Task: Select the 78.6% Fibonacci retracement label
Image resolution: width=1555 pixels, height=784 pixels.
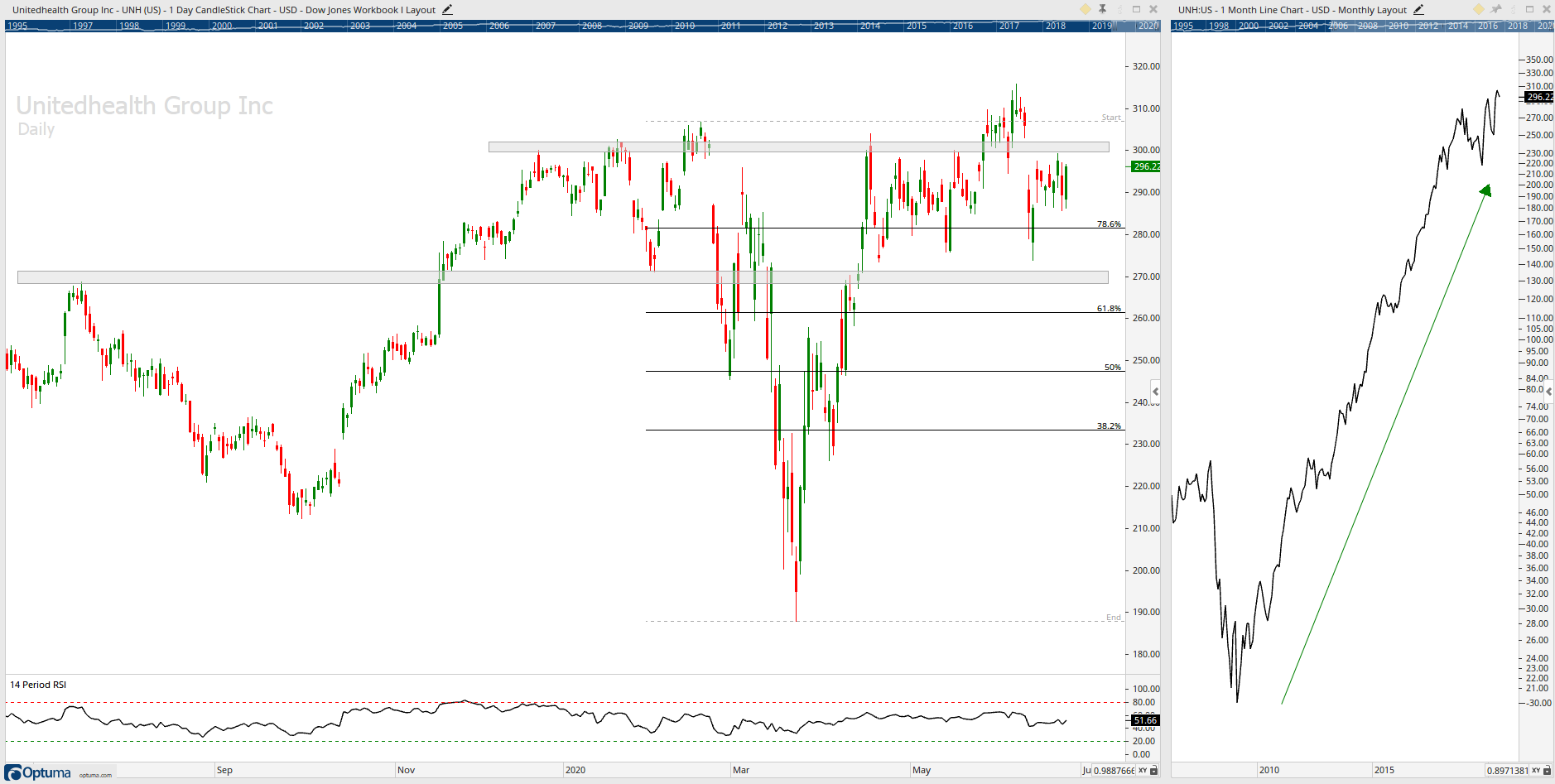Action: coord(1109,224)
